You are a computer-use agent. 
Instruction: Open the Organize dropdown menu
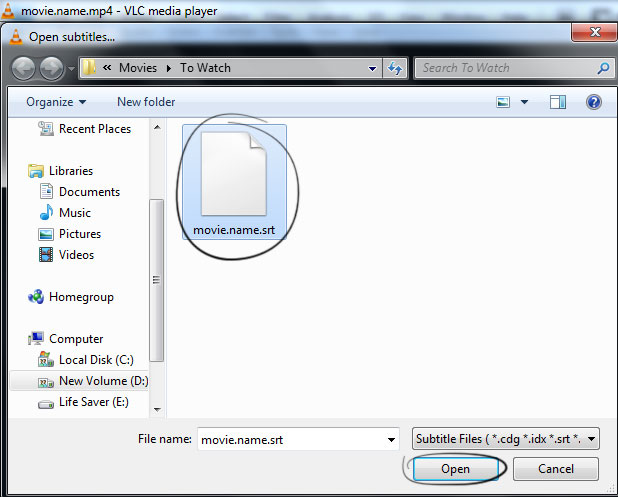(x=56, y=102)
